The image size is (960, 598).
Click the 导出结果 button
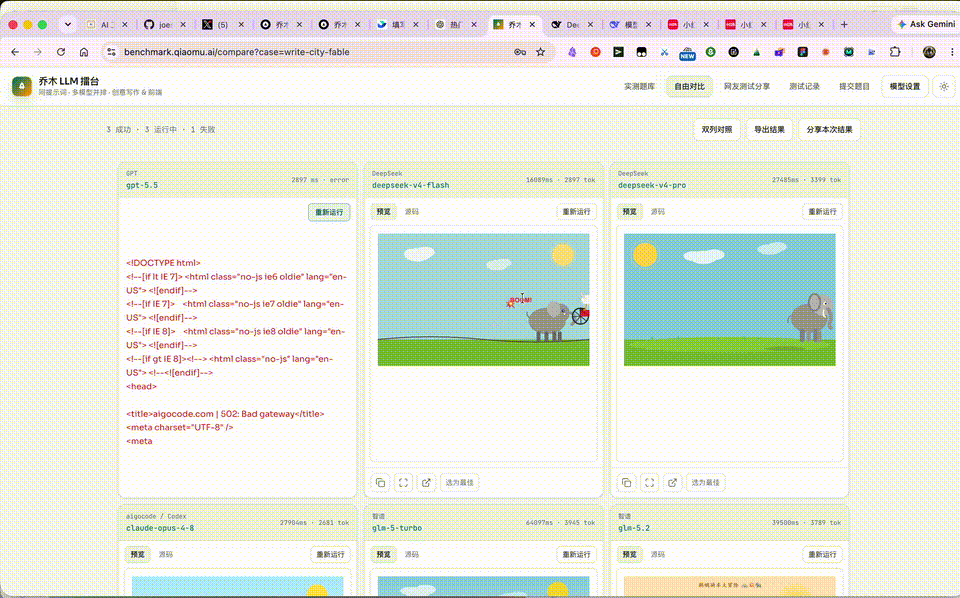769,130
